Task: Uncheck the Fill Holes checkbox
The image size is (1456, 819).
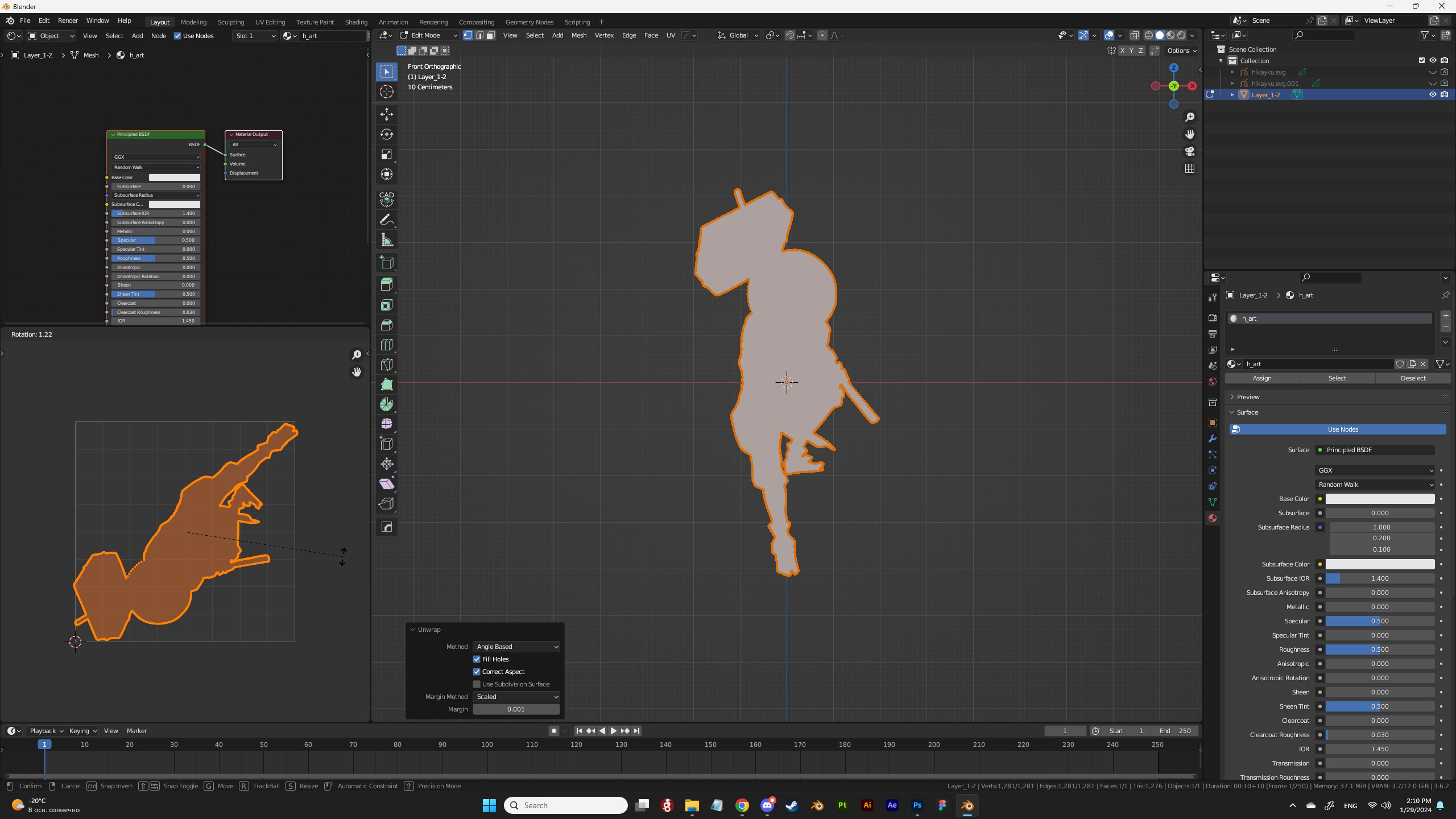Action: point(477,659)
